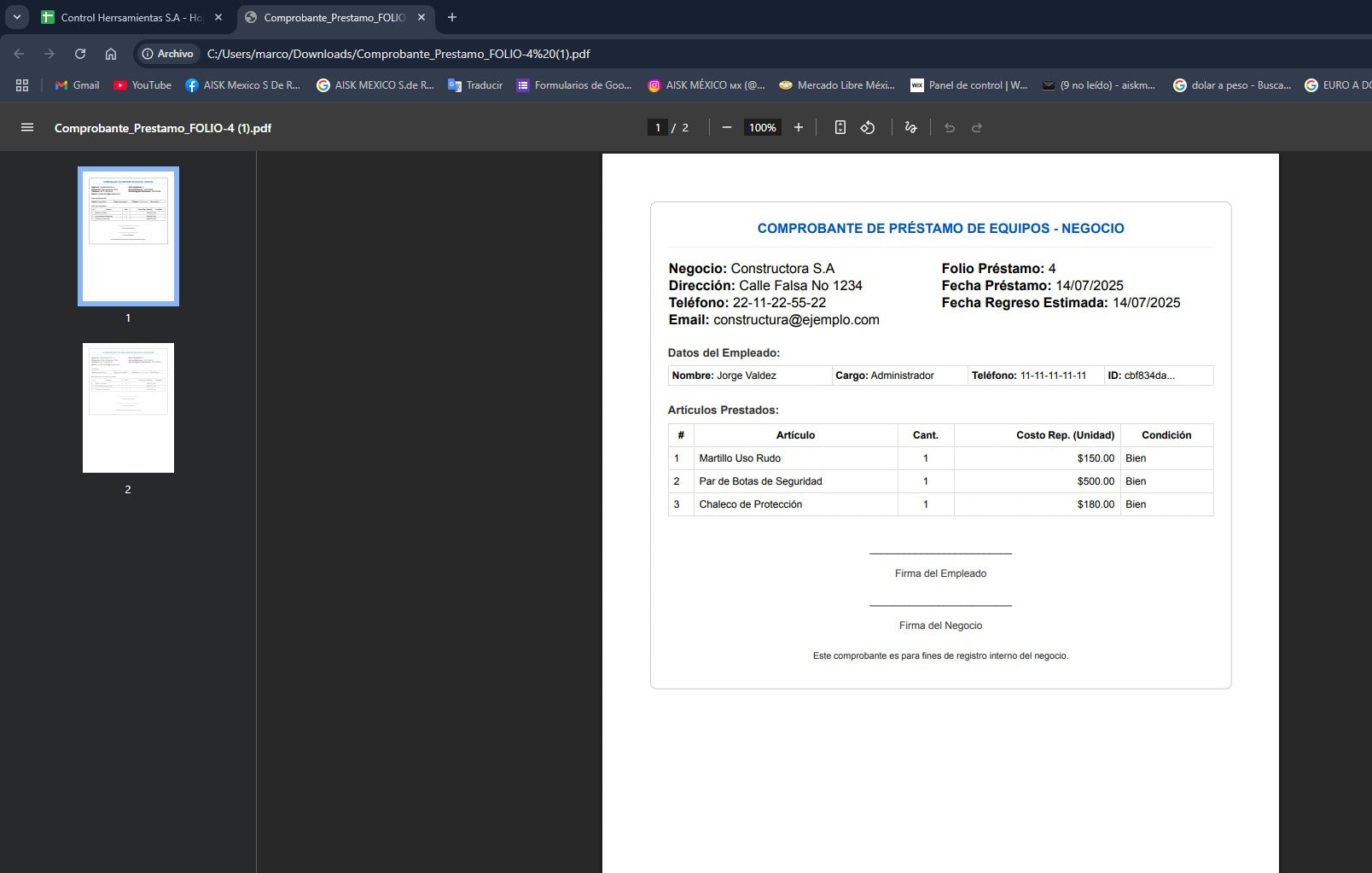The height and width of the screenshot is (873, 1372).
Task: Open the (9 no leído) mail bookmark
Action: (x=1099, y=85)
